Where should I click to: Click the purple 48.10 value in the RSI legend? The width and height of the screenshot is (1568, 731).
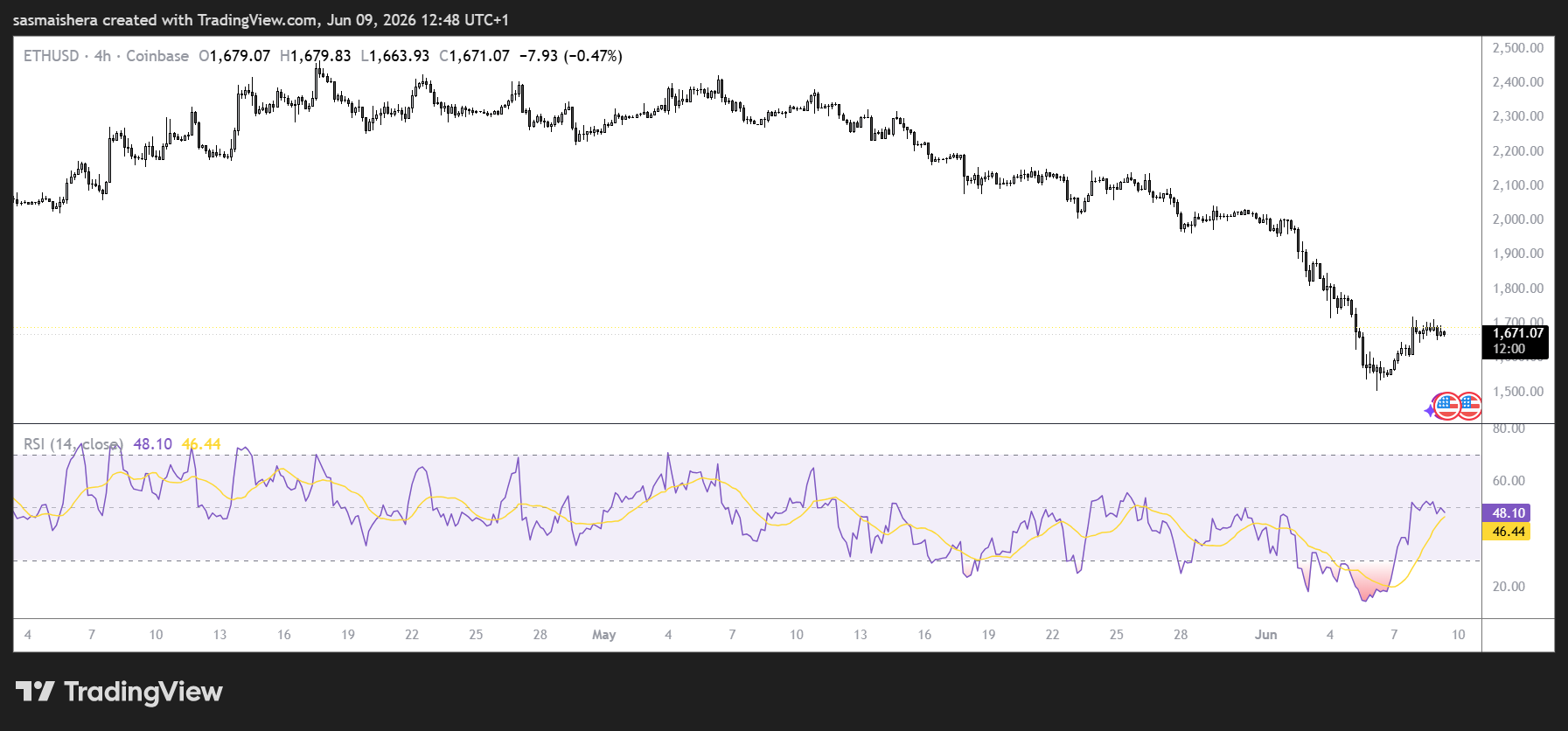[x=153, y=444]
